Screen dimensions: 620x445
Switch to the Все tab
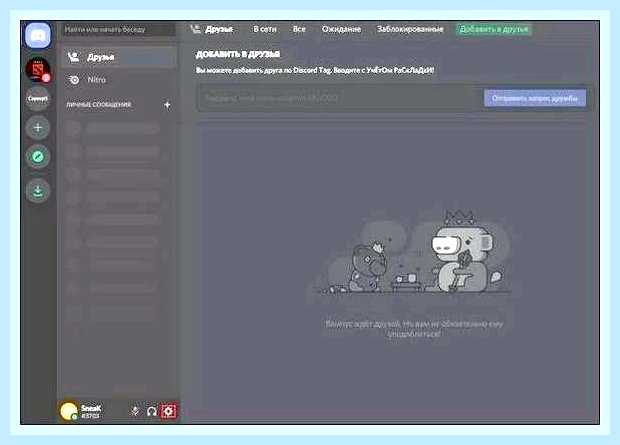point(299,29)
